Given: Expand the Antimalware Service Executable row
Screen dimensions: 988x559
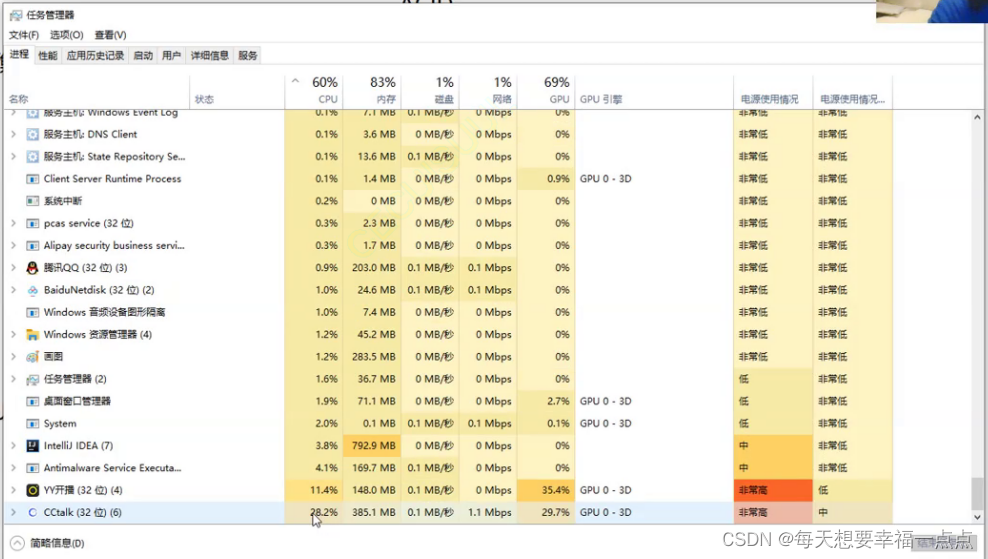Looking at the screenshot, I should click(13, 468).
